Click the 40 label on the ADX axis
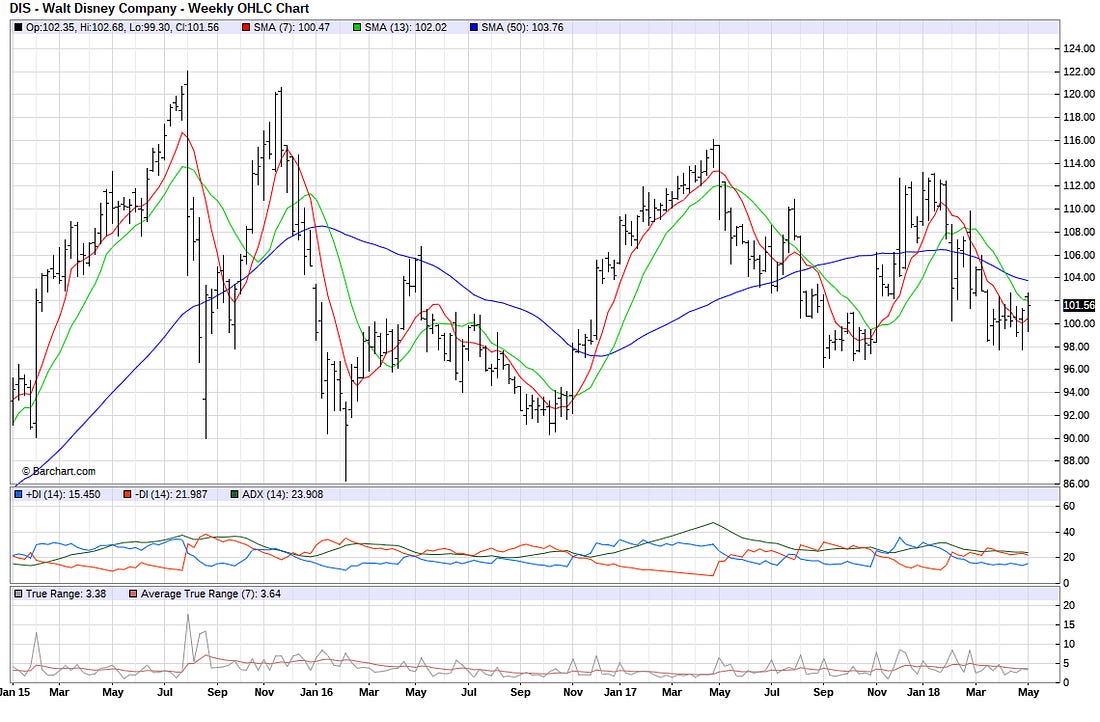1100x722 pixels. 1069,533
